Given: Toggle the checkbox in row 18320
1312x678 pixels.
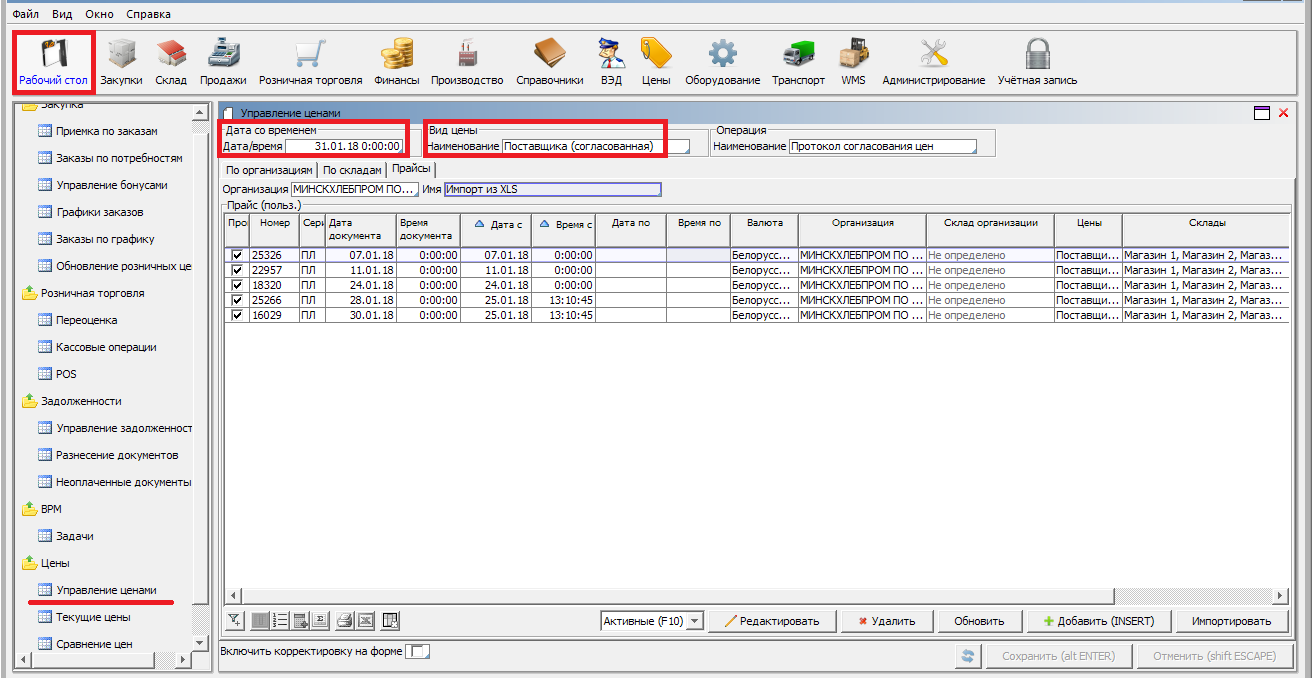Looking at the screenshot, I should [237, 286].
